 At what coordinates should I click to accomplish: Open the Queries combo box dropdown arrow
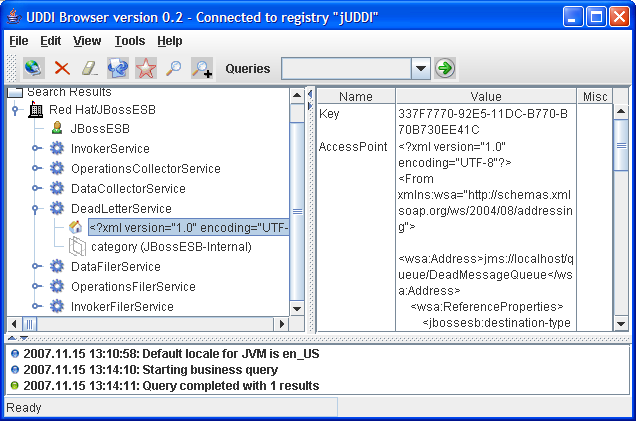click(421, 68)
